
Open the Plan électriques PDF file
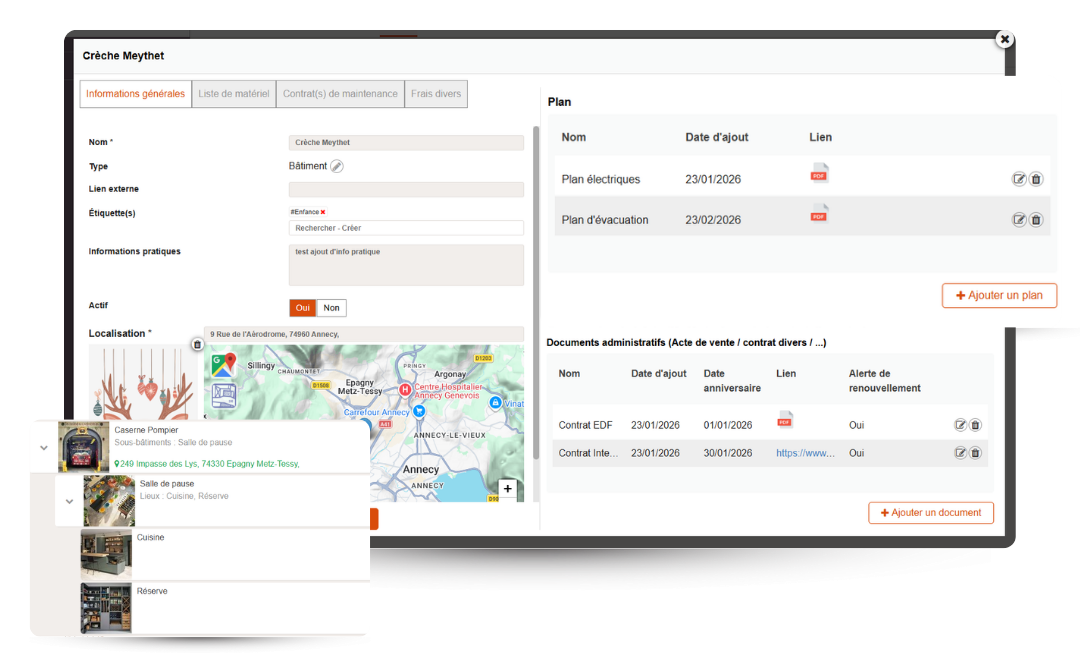(819, 173)
